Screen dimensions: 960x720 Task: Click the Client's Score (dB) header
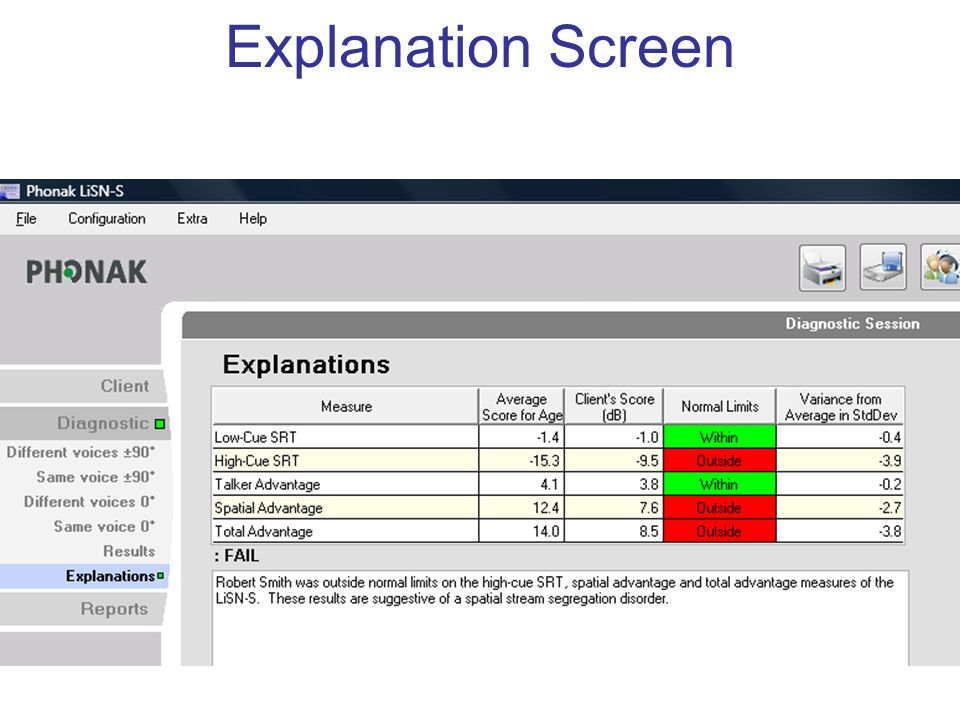pyautogui.click(x=614, y=407)
